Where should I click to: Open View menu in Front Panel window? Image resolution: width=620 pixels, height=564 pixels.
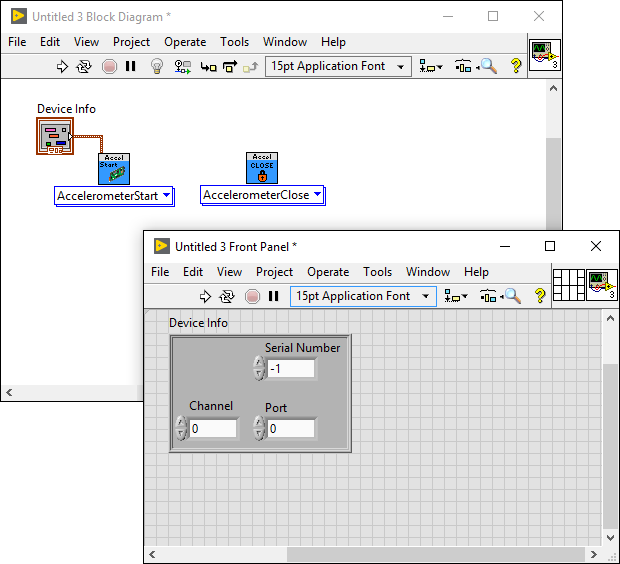click(x=229, y=272)
